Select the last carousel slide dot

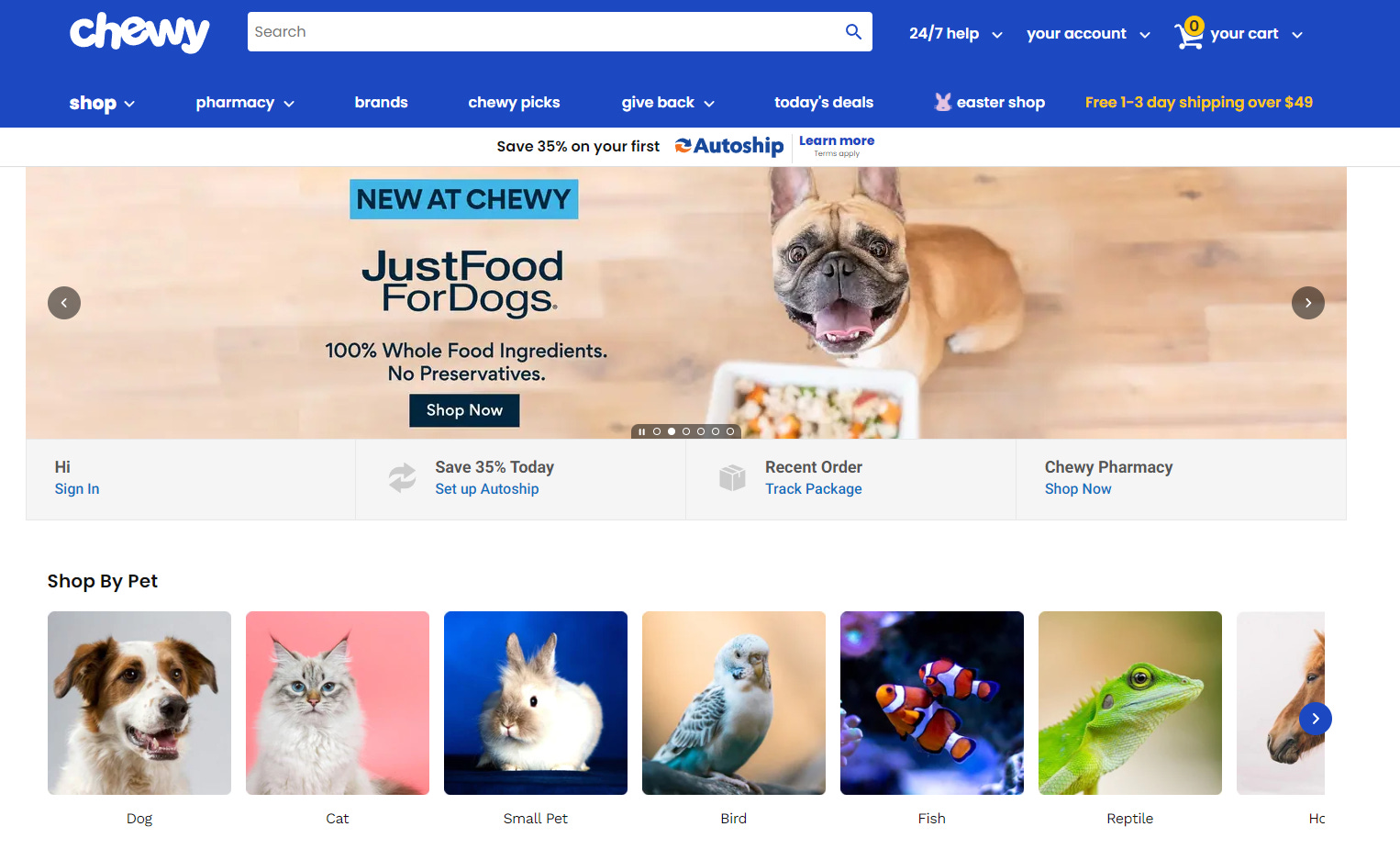[x=730, y=431]
